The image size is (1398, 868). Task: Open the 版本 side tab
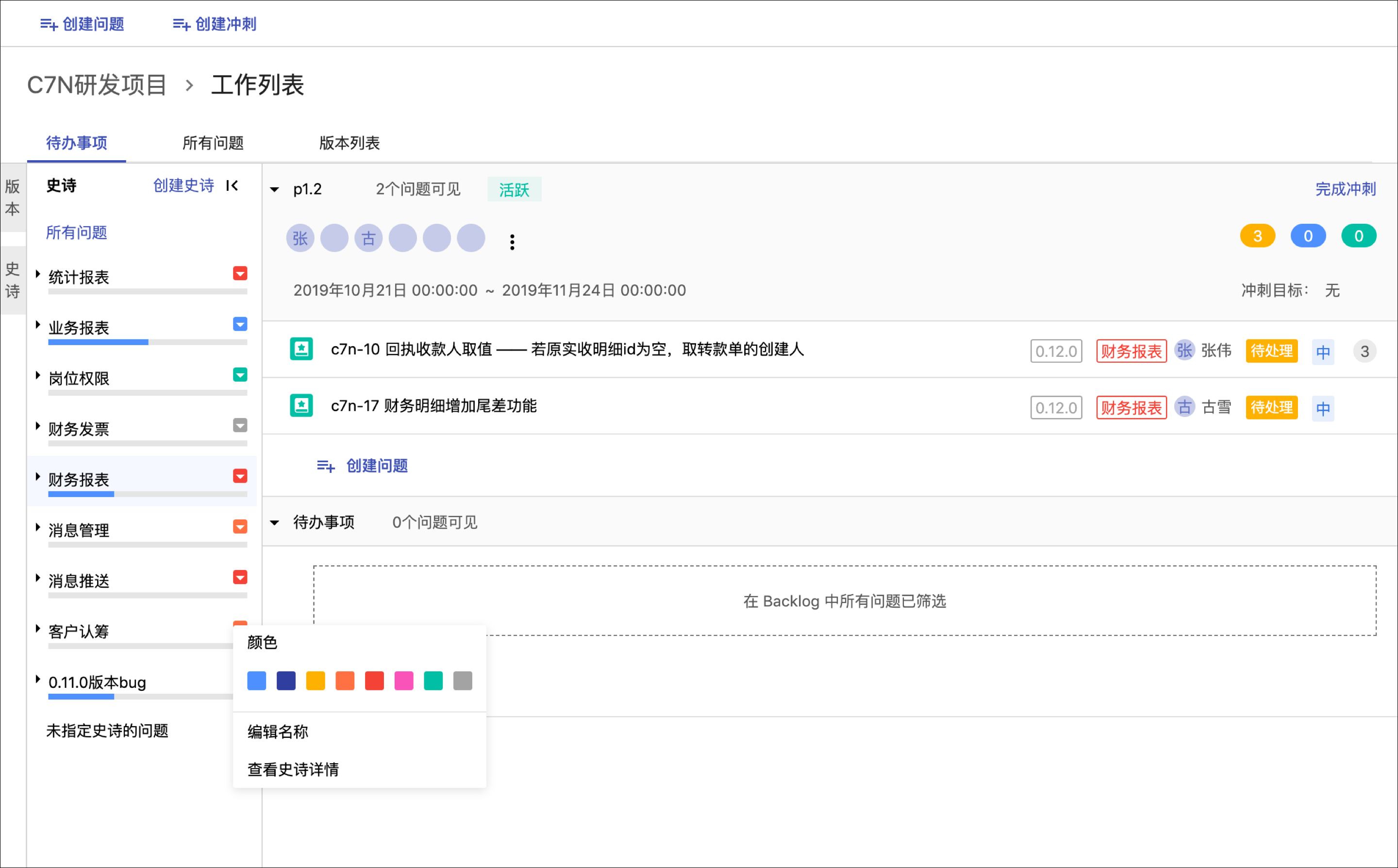coord(13,198)
